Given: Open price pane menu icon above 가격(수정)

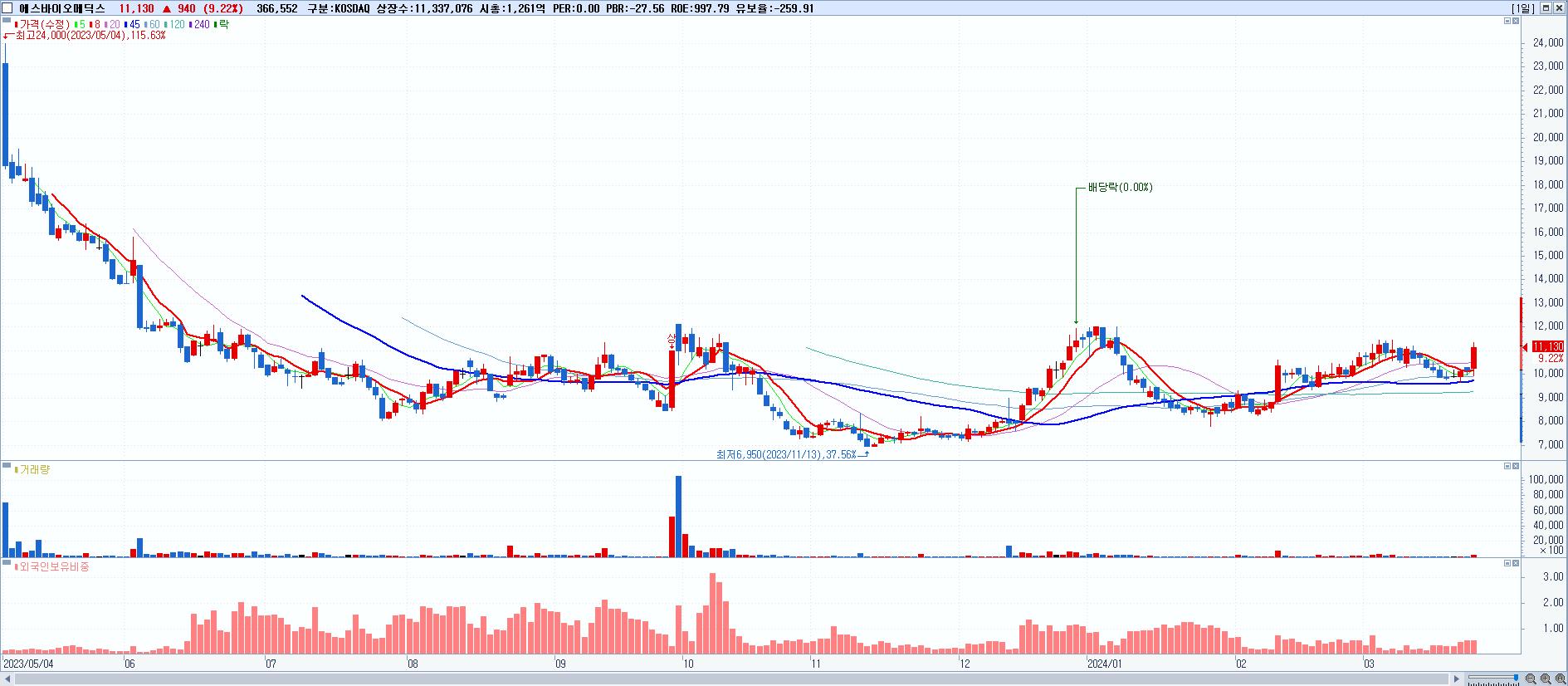Looking at the screenshot, I should [7, 19].
